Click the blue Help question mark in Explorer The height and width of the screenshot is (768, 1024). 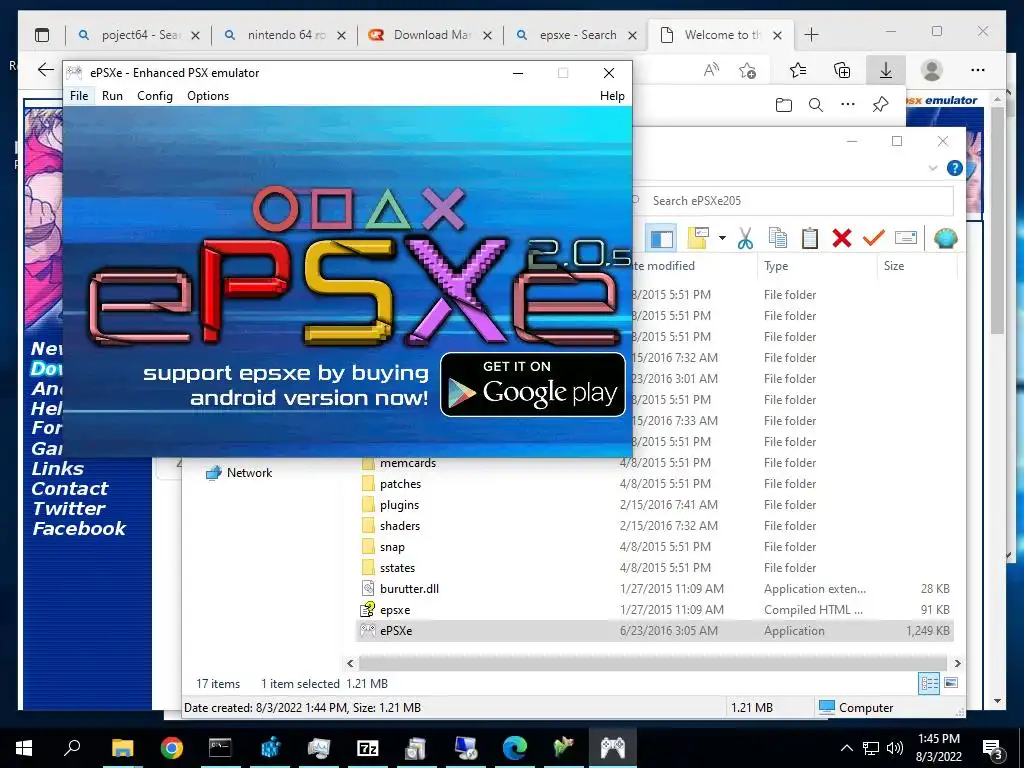point(955,168)
